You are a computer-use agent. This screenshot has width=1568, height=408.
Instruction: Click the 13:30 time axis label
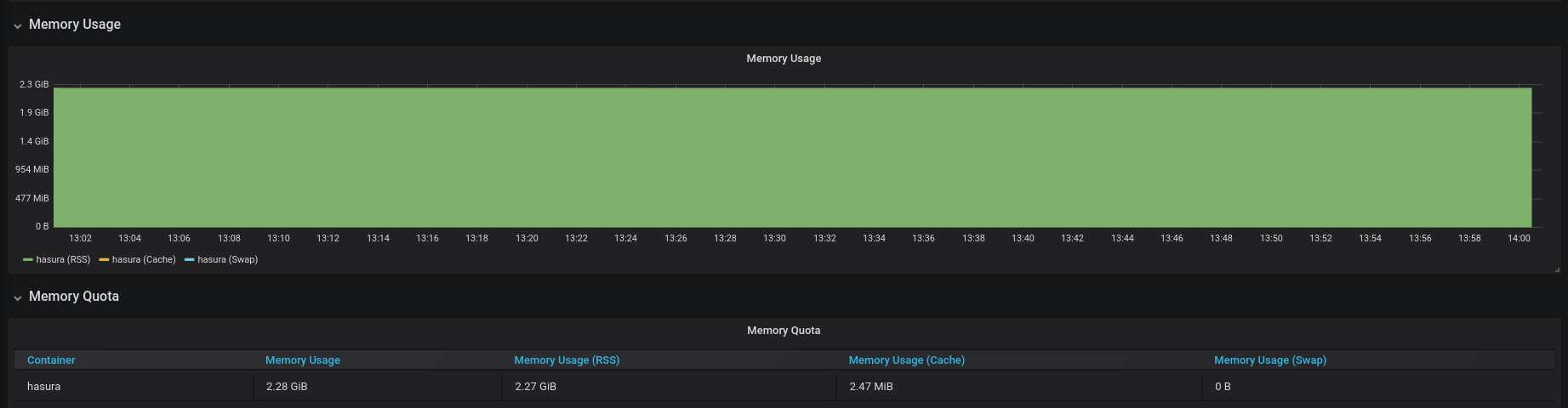(774, 239)
